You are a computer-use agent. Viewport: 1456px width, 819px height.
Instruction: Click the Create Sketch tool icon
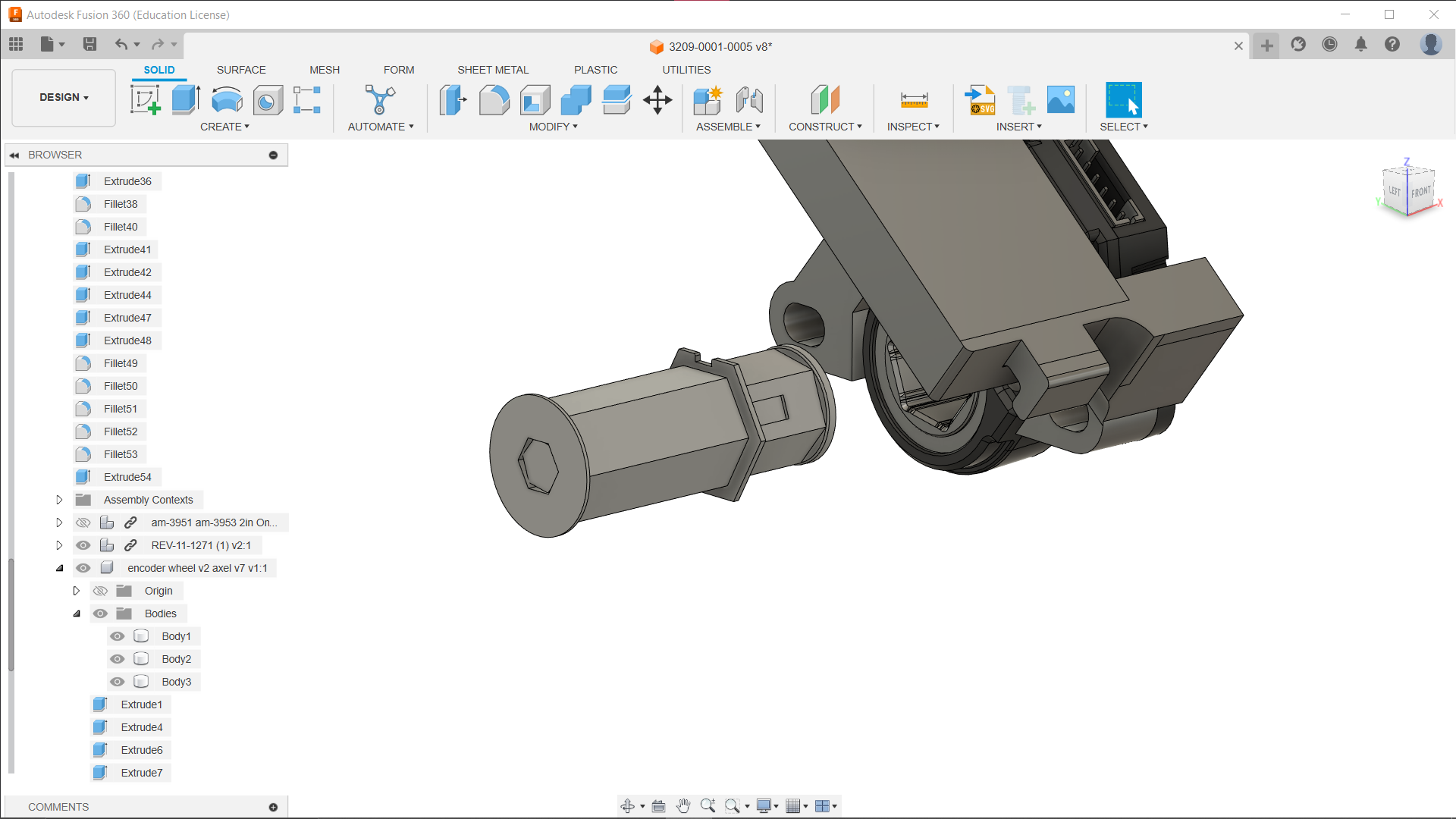(145, 99)
